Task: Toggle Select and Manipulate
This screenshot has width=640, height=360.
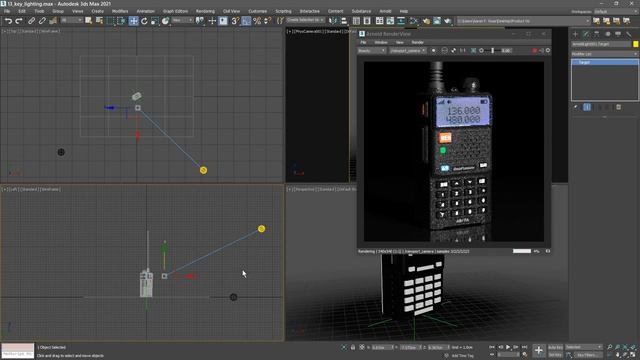Action: 212,21
